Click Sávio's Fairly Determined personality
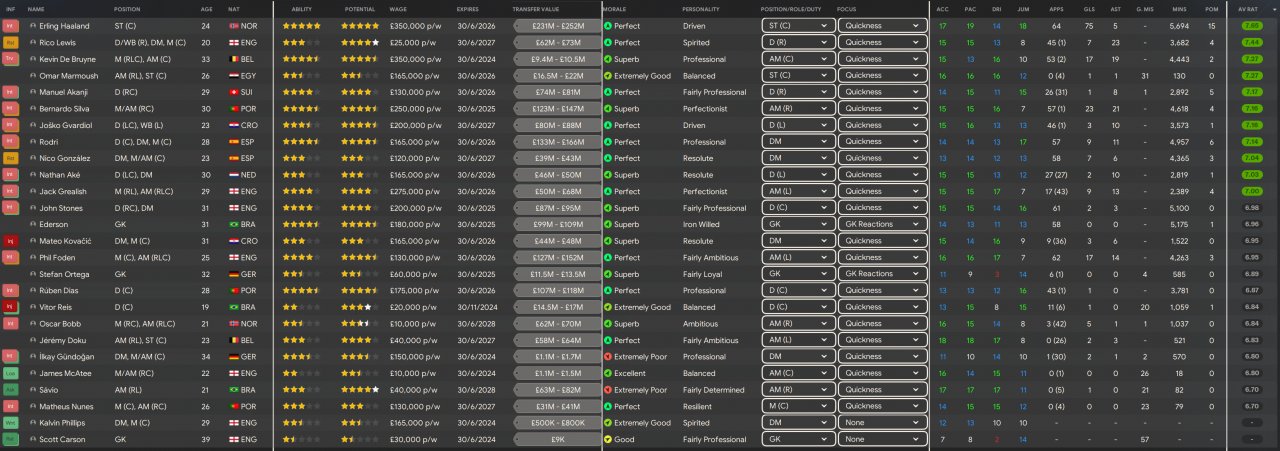 point(713,389)
